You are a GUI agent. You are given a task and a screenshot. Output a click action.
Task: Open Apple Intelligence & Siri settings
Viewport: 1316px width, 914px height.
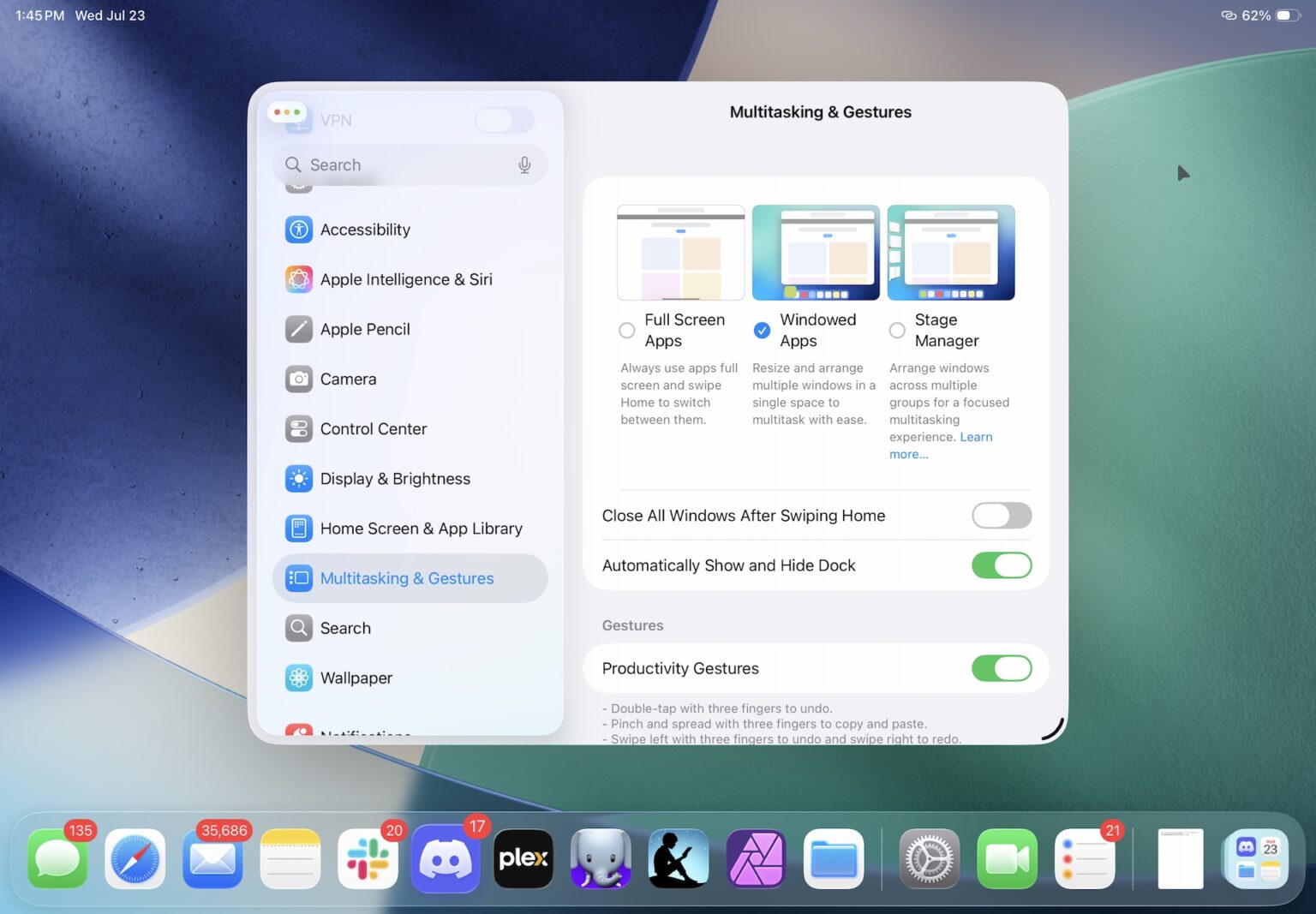click(405, 279)
